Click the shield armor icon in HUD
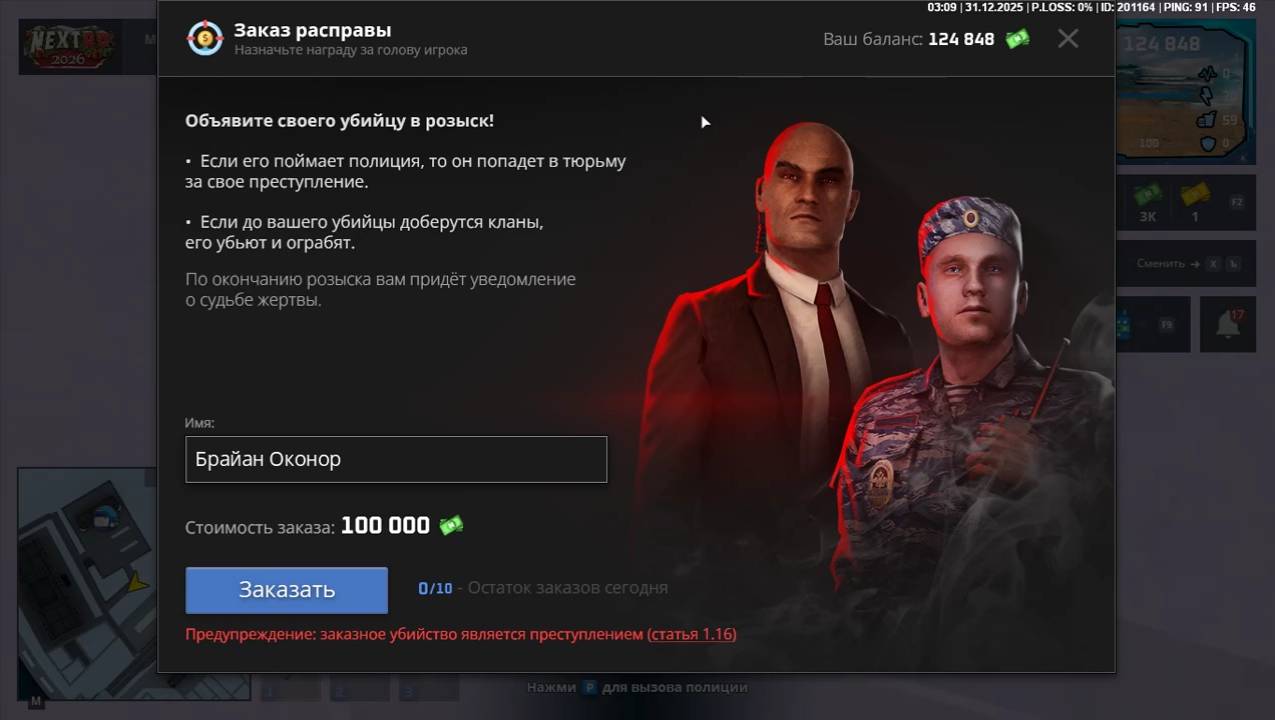The width and height of the screenshot is (1275, 720). 1207,144
